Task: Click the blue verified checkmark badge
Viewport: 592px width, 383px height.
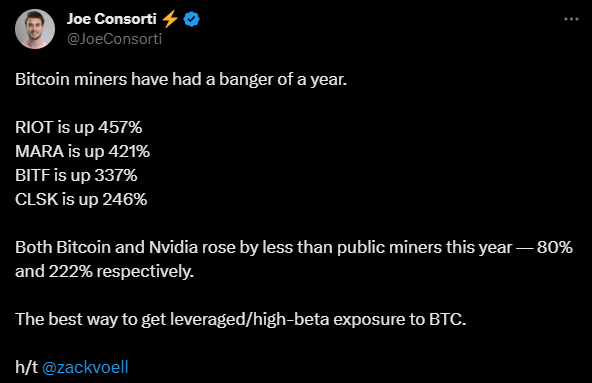Action: pyautogui.click(x=192, y=19)
